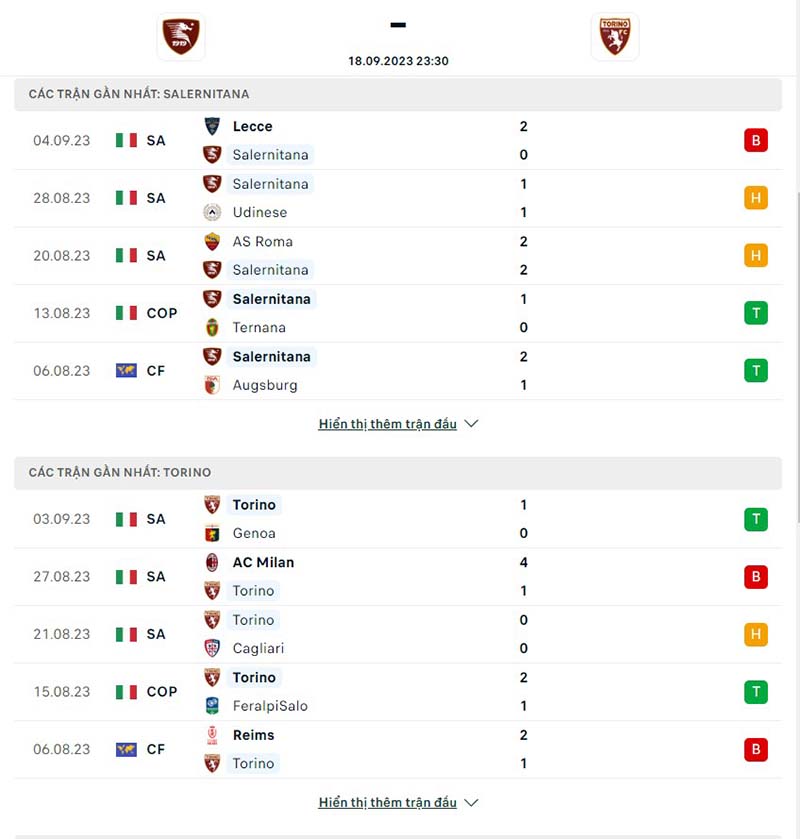Click the 'Hiển thị thêm trận đấu' link for Salernitana
The image size is (800, 839).
coord(386,424)
